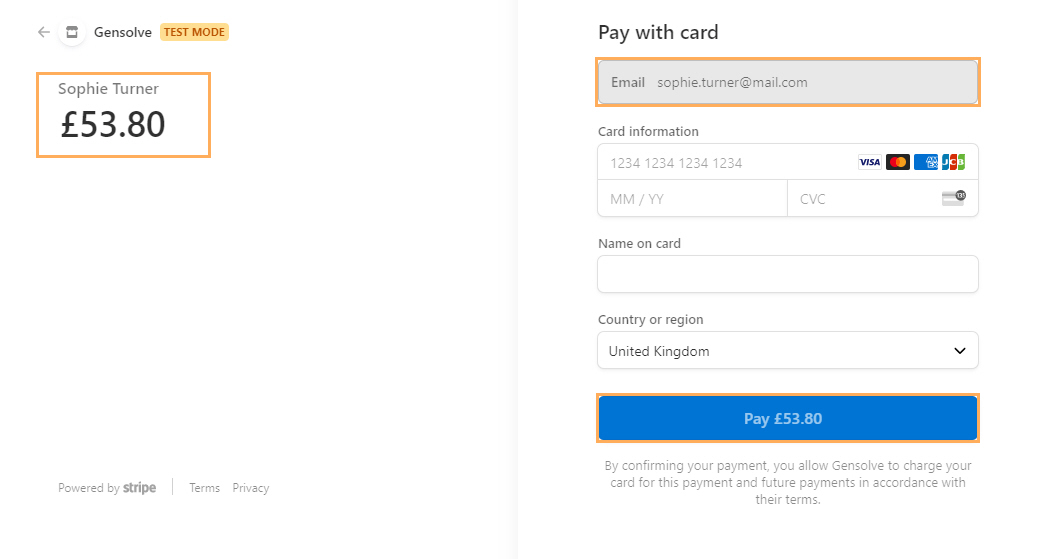Click the CVC card hint icon
This screenshot has height=559, width=1064.
coord(953,198)
